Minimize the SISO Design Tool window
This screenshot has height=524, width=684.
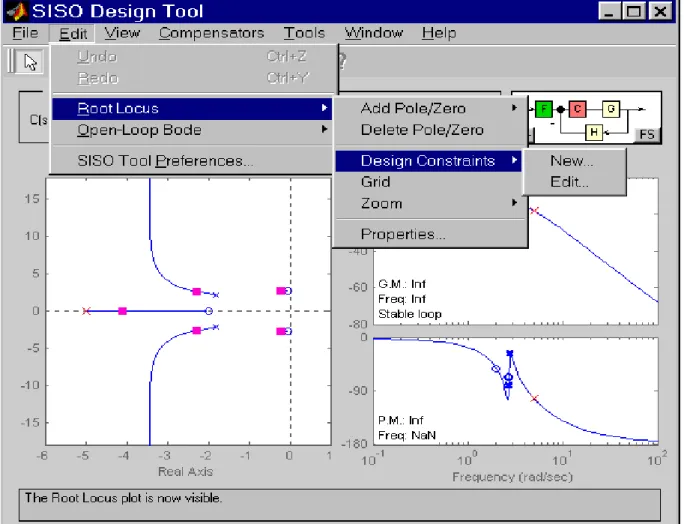609,11
